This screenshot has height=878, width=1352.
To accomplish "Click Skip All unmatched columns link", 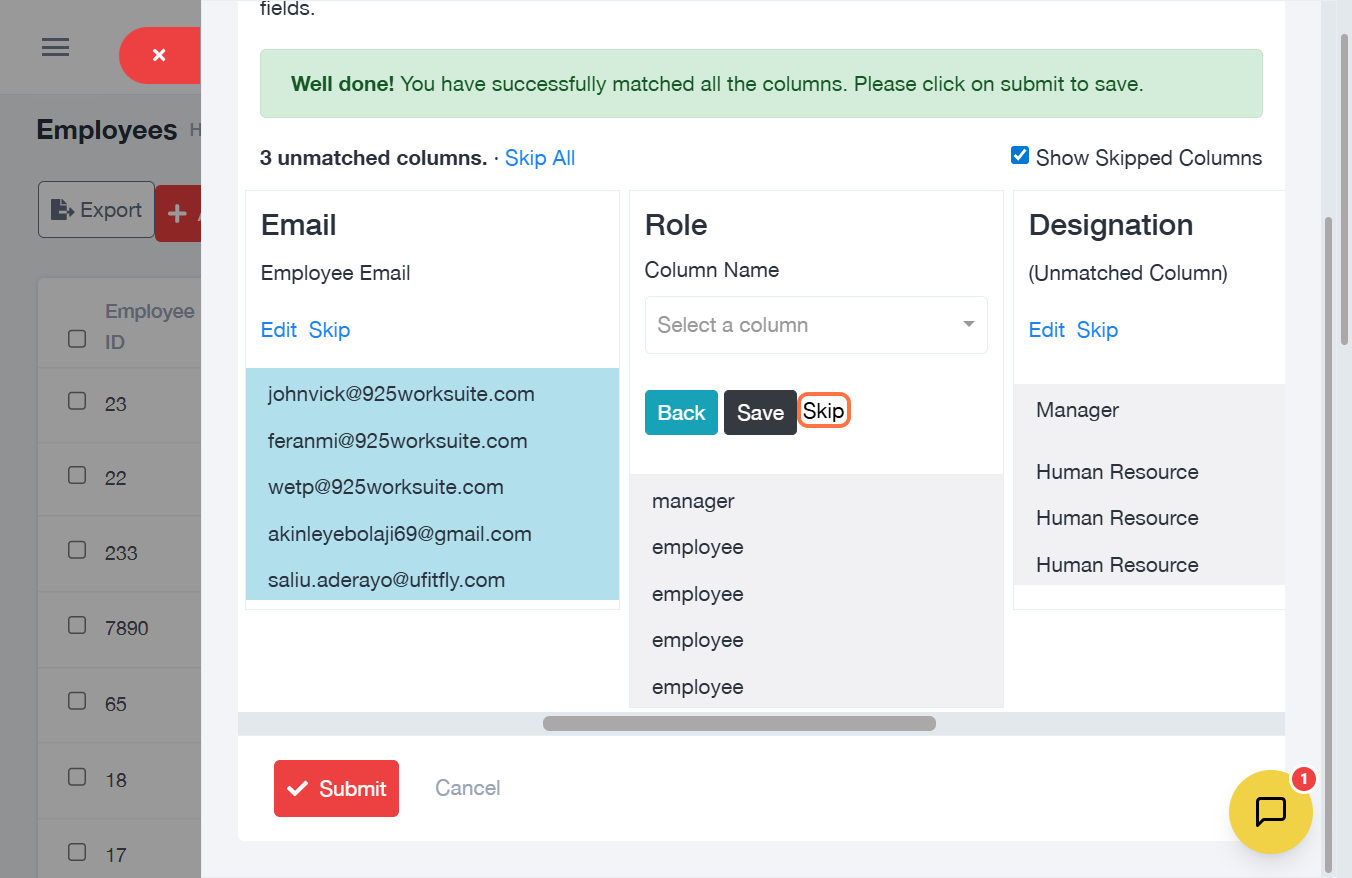I will pos(539,158).
